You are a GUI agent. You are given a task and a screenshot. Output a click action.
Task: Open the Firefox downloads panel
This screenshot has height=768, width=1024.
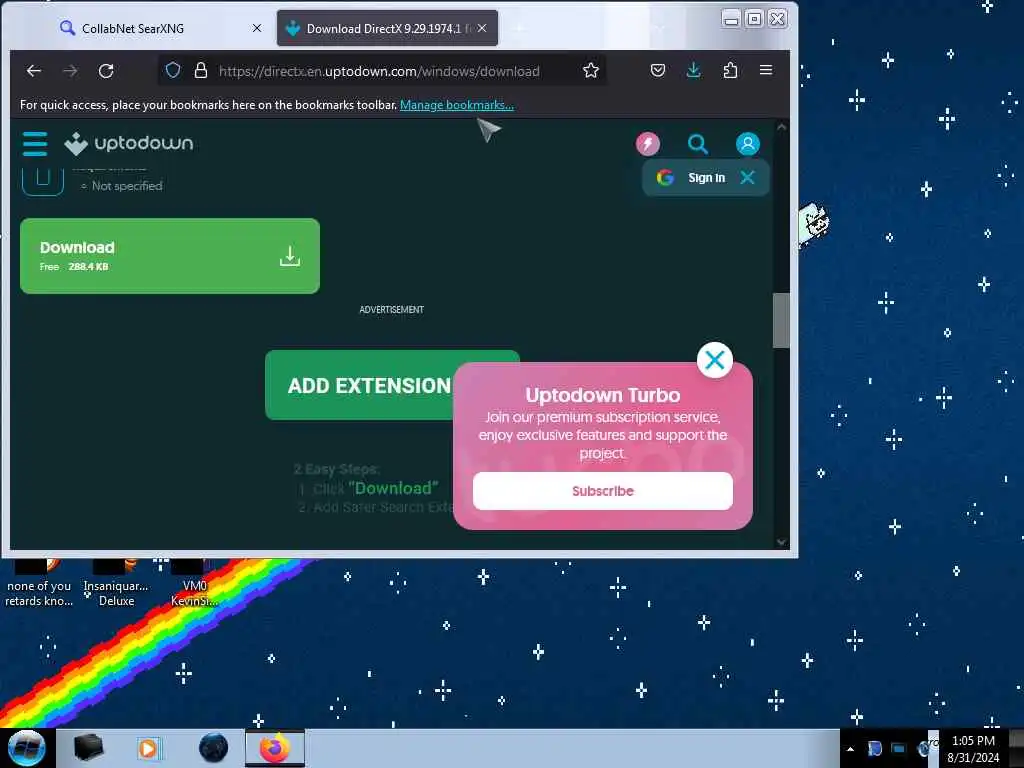click(x=694, y=70)
